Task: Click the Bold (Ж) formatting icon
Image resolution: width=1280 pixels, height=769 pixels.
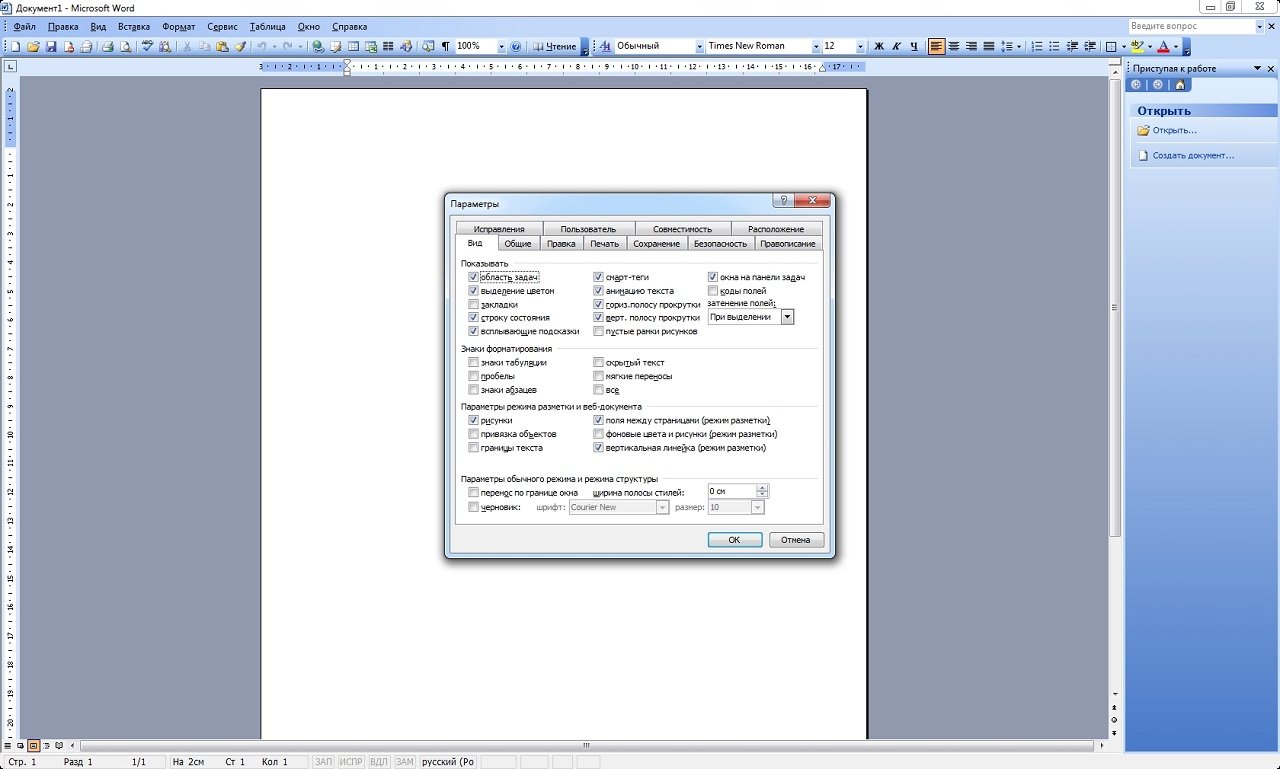Action: pyautogui.click(x=879, y=47)
